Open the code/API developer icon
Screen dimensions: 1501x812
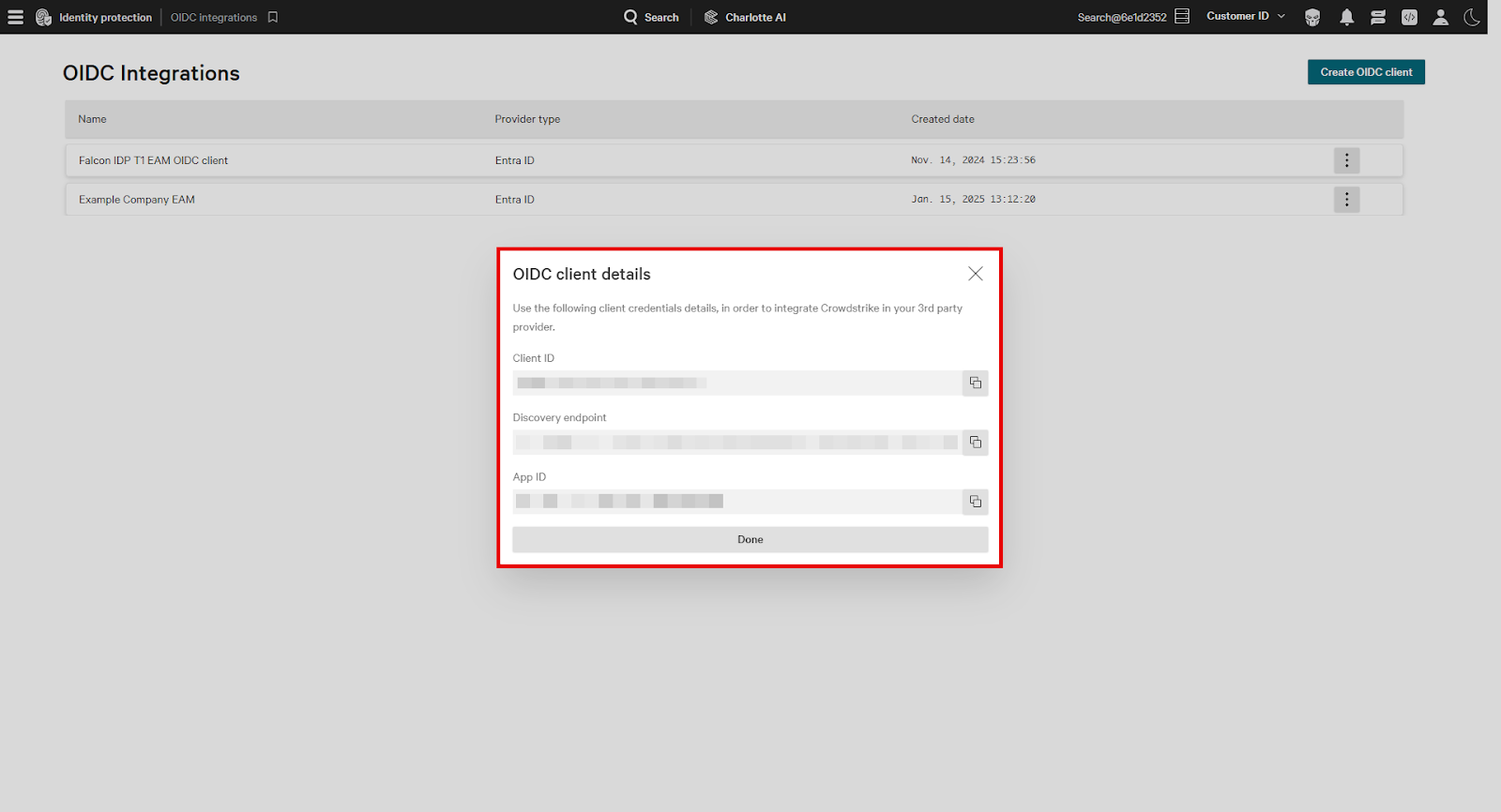tap(1409, 17)
